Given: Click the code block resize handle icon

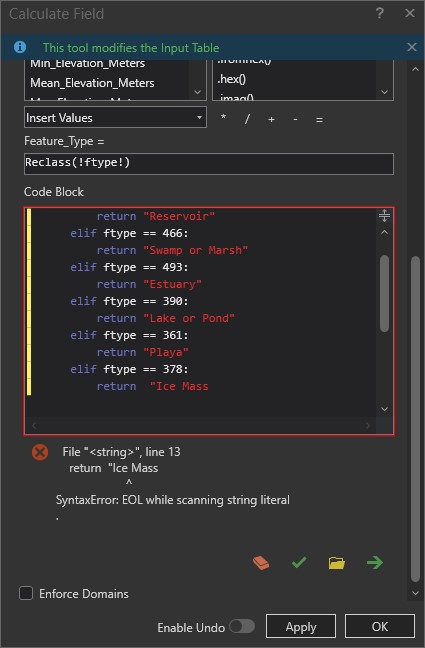Looking at the screenshot, I should pos(384,215).
